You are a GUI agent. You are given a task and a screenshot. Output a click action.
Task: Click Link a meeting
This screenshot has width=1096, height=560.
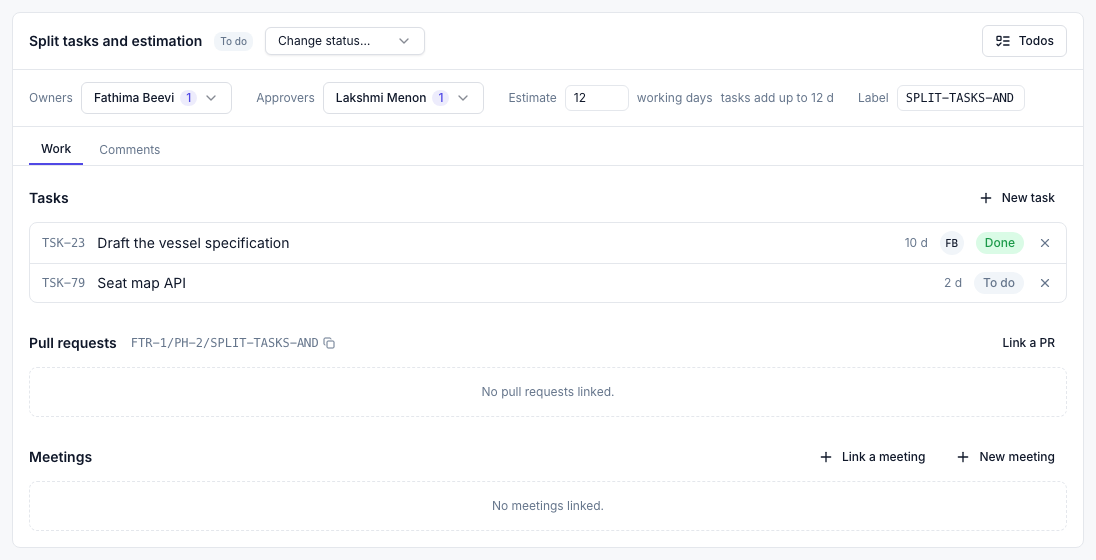(872, 457)
